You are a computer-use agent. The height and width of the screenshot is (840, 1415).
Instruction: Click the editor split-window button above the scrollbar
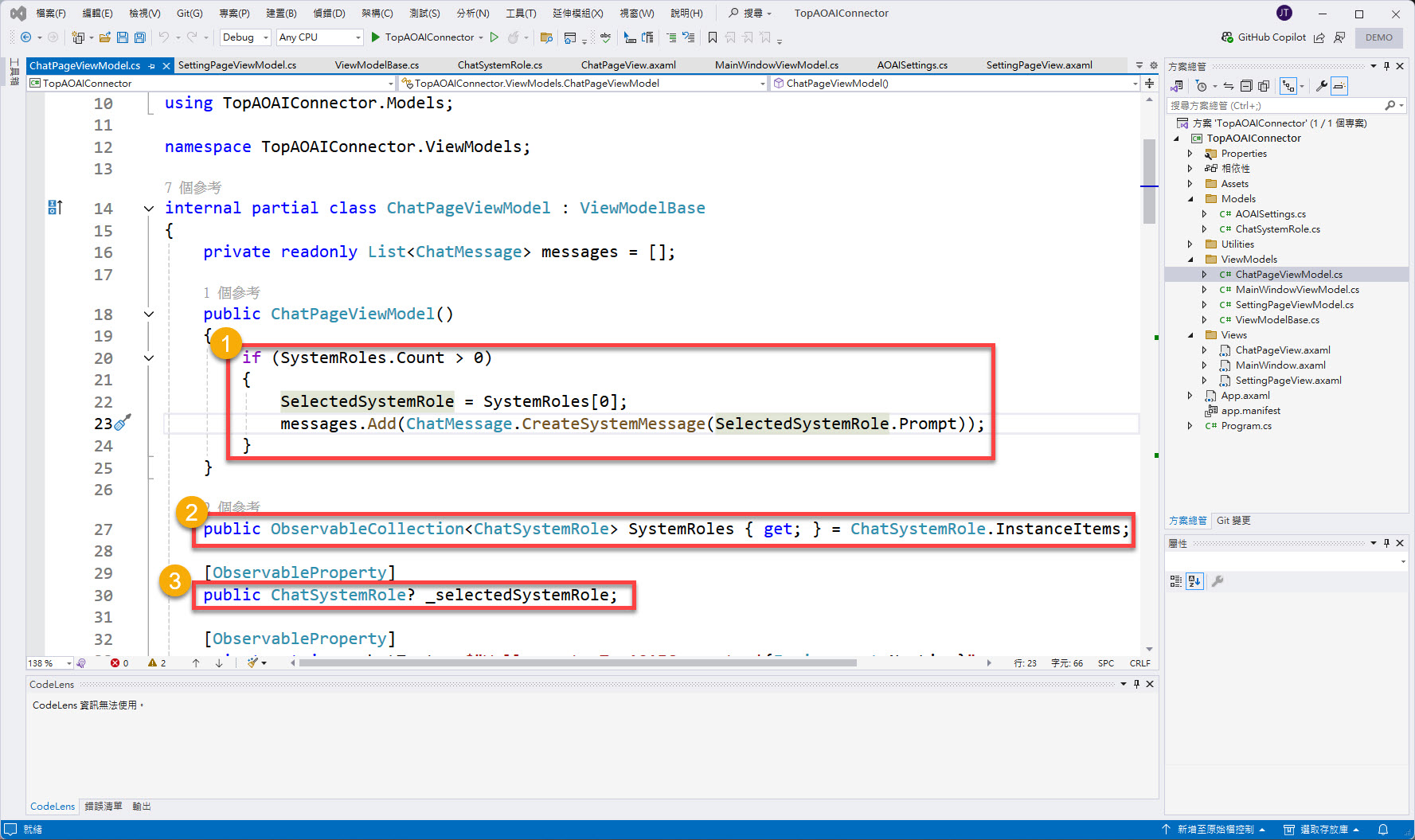[x=1149, y=84]
